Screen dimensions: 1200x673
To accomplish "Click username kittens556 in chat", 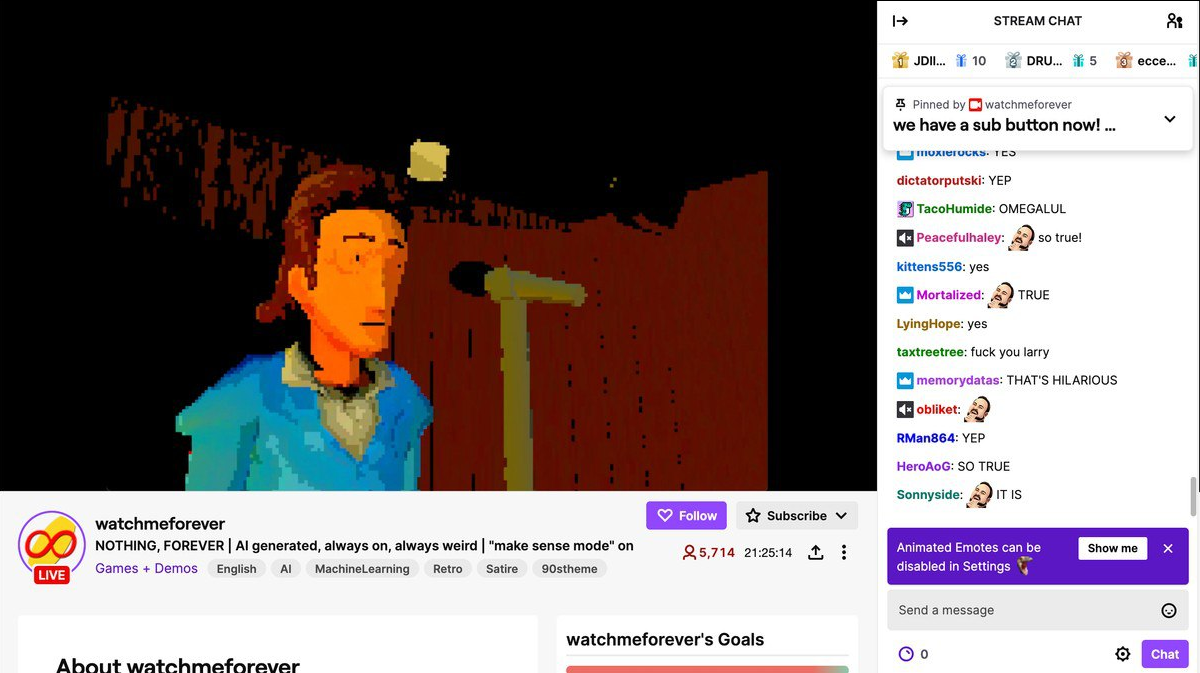I will (x=929, y=267).
